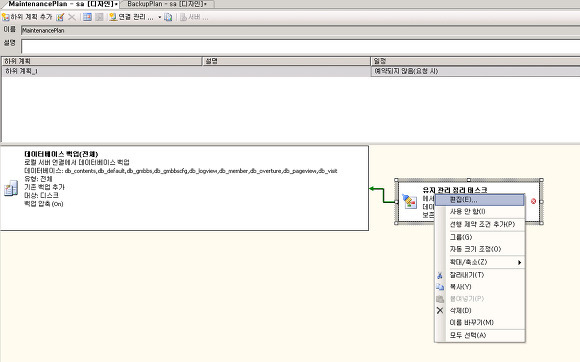Click the red error indicator on cleanup task
580x362 pixels.
tap(533, 201)
